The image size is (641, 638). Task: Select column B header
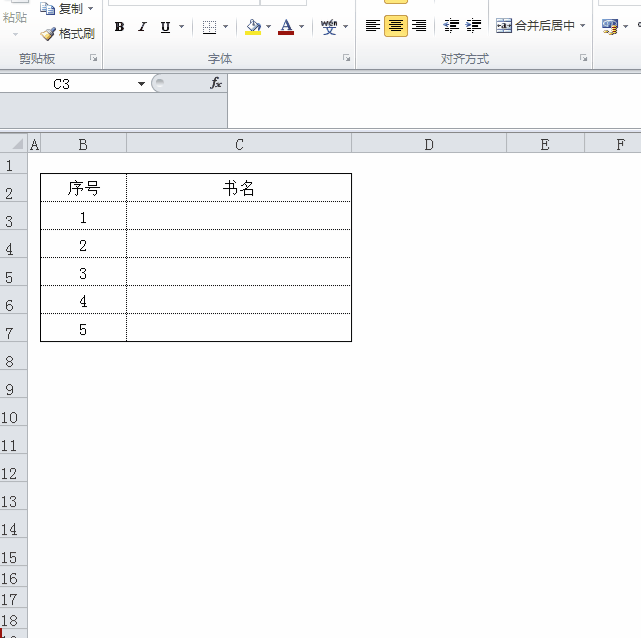pos(83,144)
